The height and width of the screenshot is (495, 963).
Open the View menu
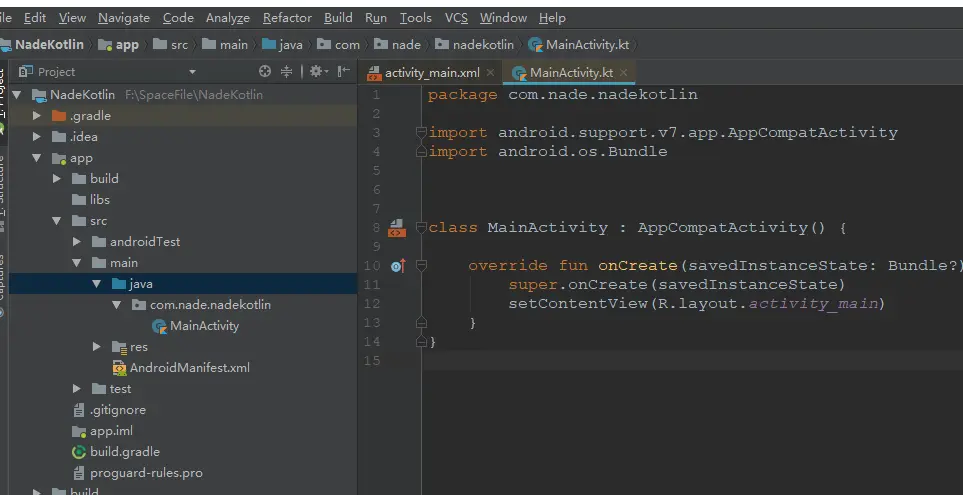72,18
